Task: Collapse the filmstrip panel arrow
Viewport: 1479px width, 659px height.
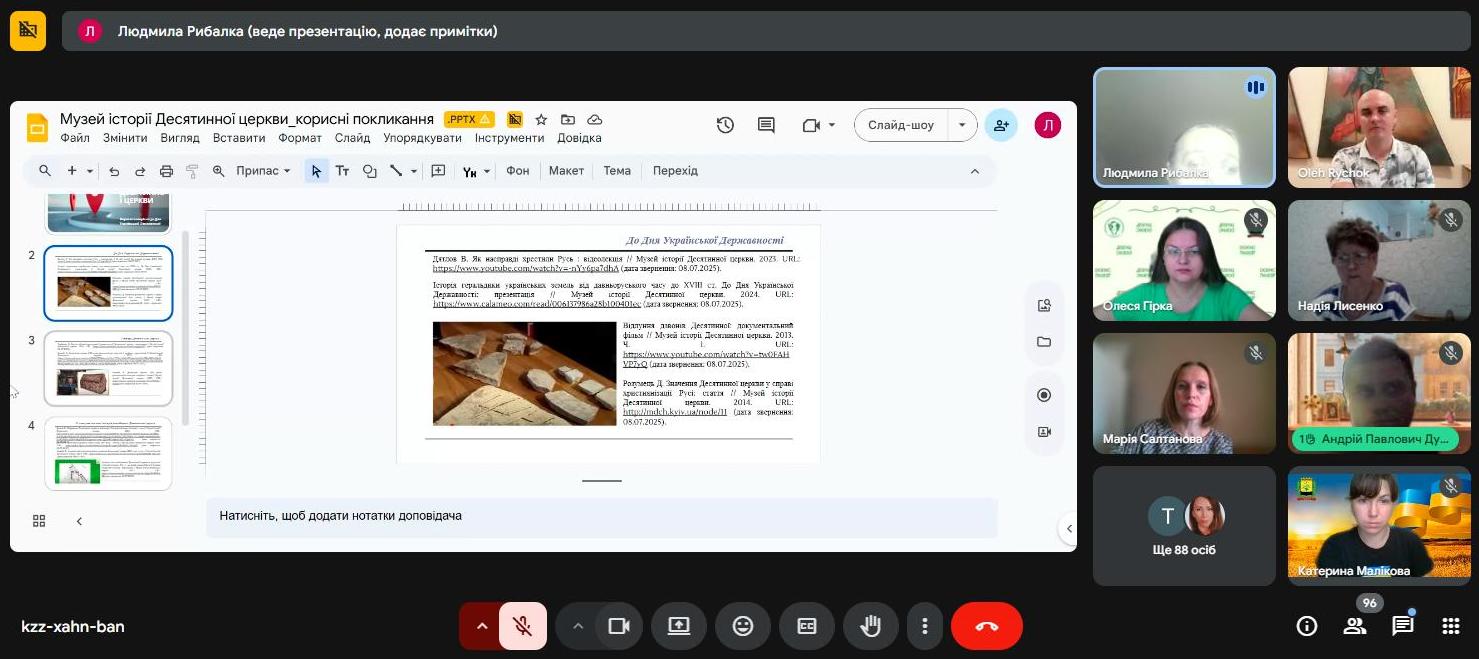Action: [79, 521]
